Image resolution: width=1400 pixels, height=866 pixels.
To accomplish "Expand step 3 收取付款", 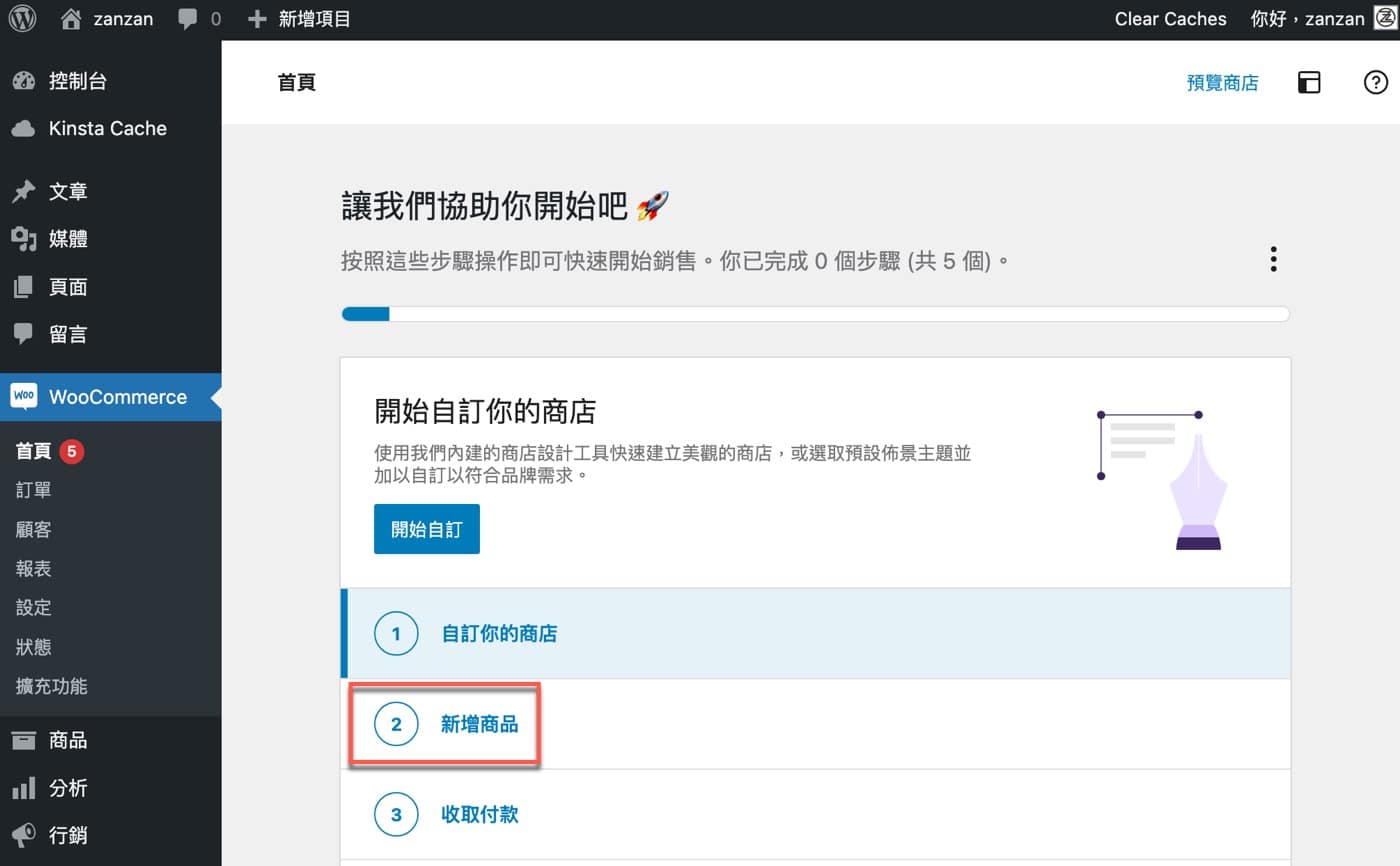I will [815, 814].
